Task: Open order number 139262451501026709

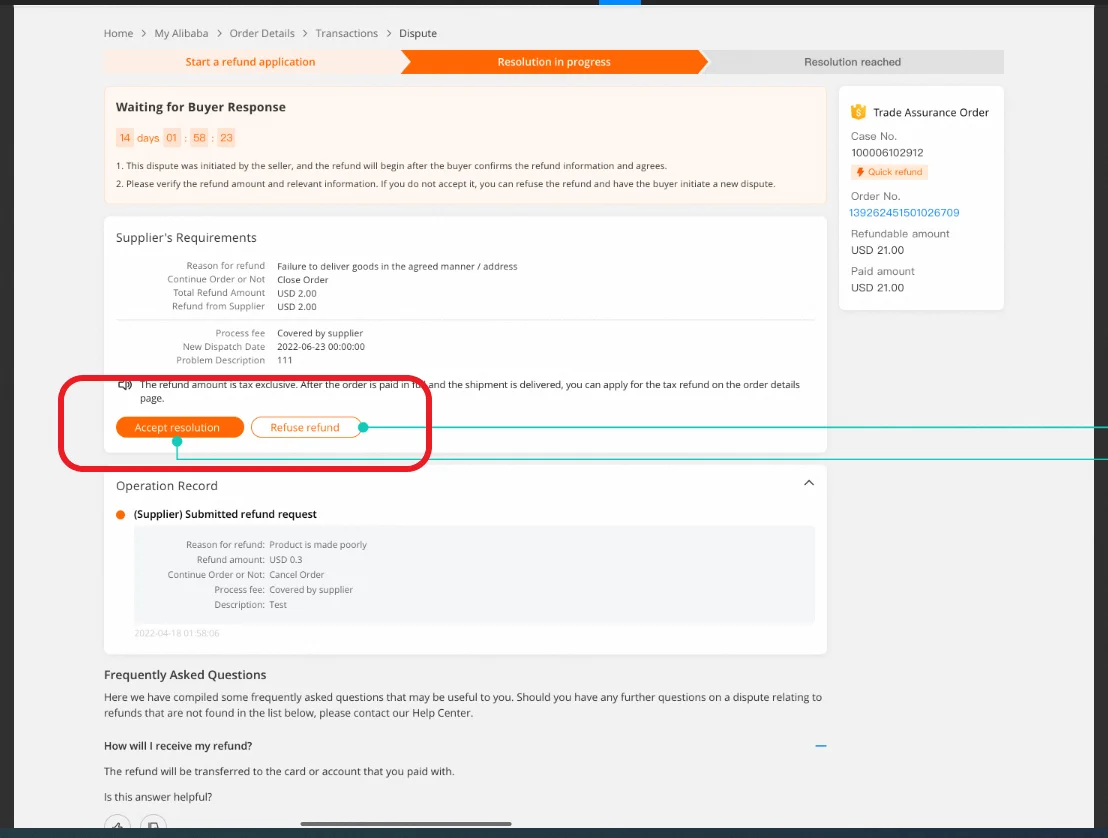Action: 904,213
